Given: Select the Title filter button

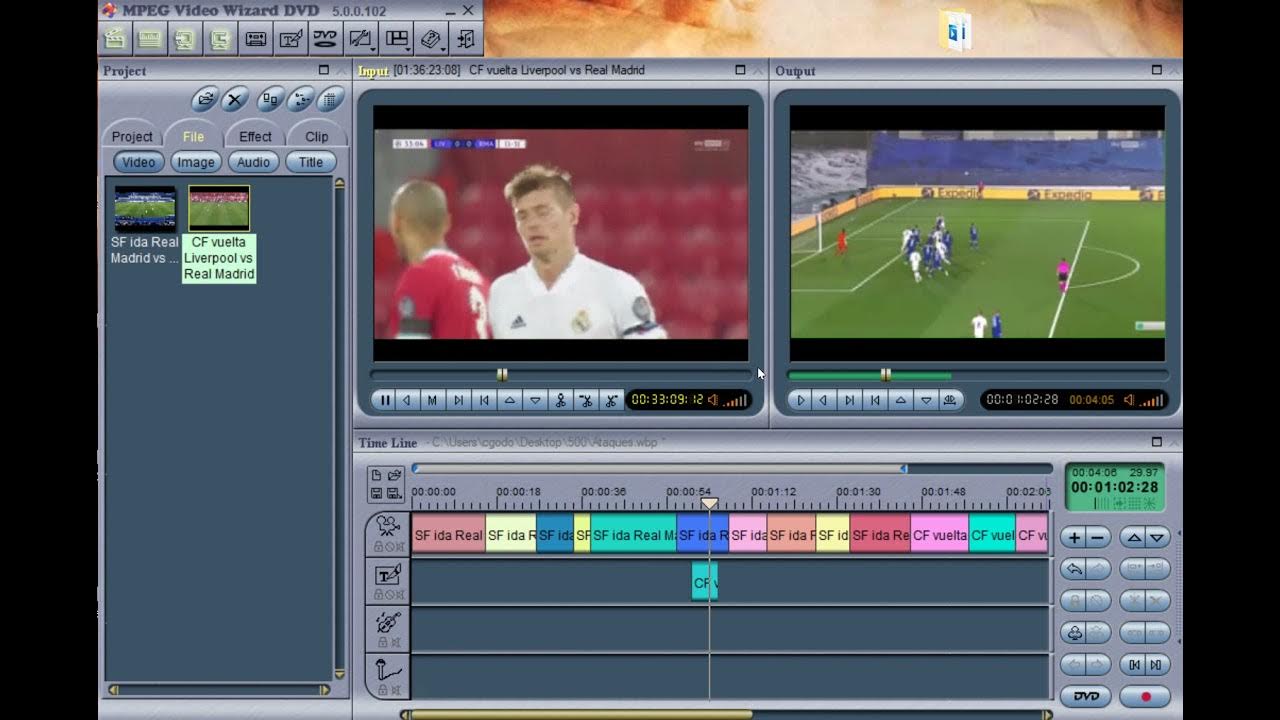Looking at the screenshot, I should point(311,162).
